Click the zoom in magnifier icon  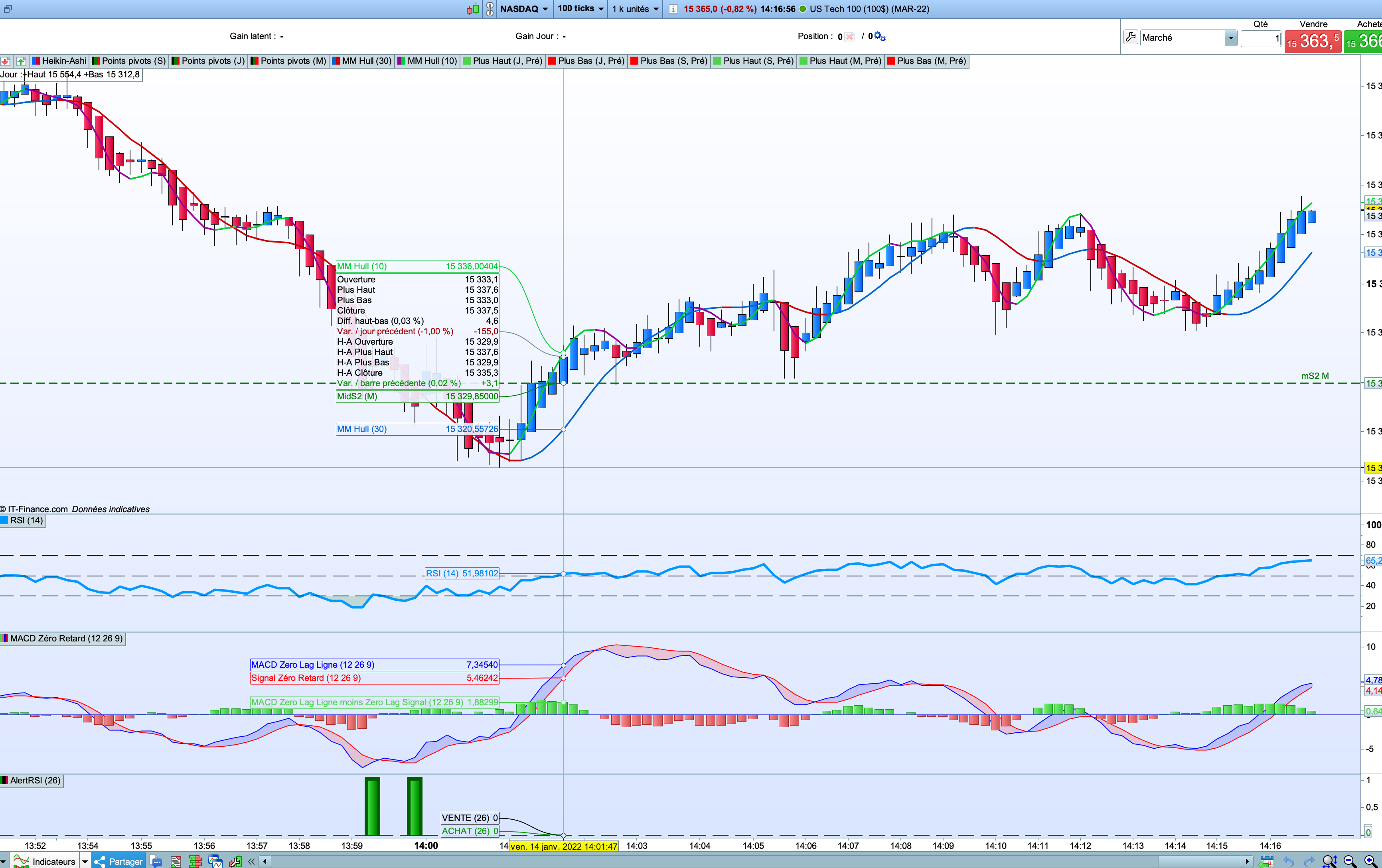tap(1370, 861)
